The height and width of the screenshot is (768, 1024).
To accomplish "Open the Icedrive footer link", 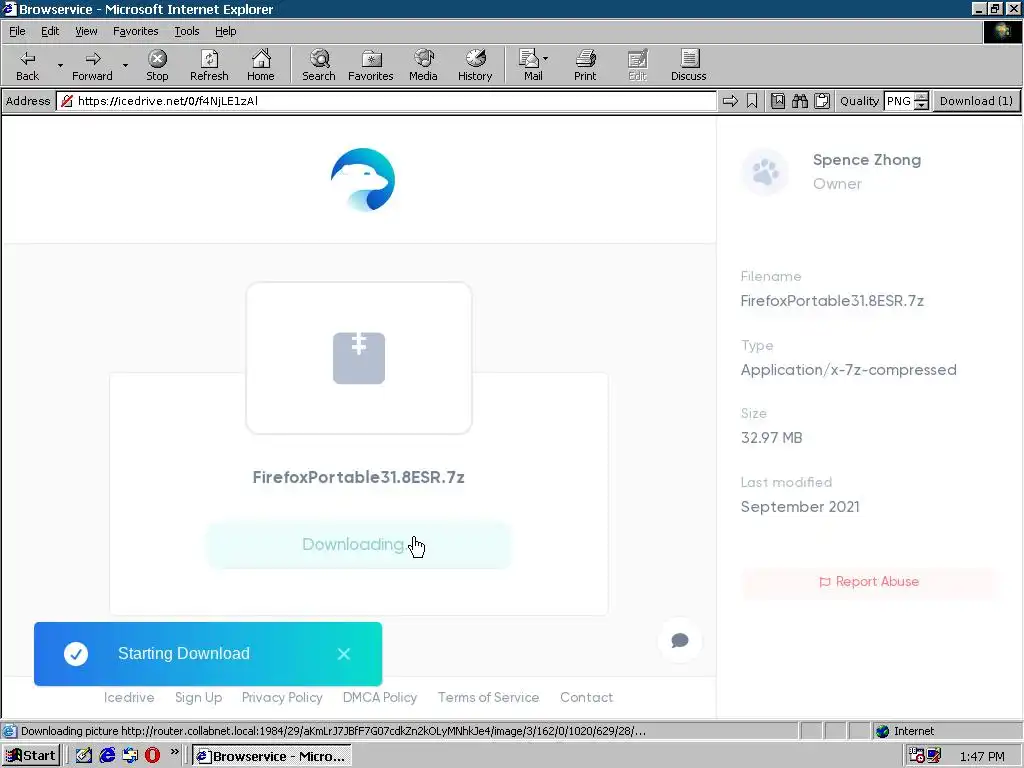I will [129, 697].
